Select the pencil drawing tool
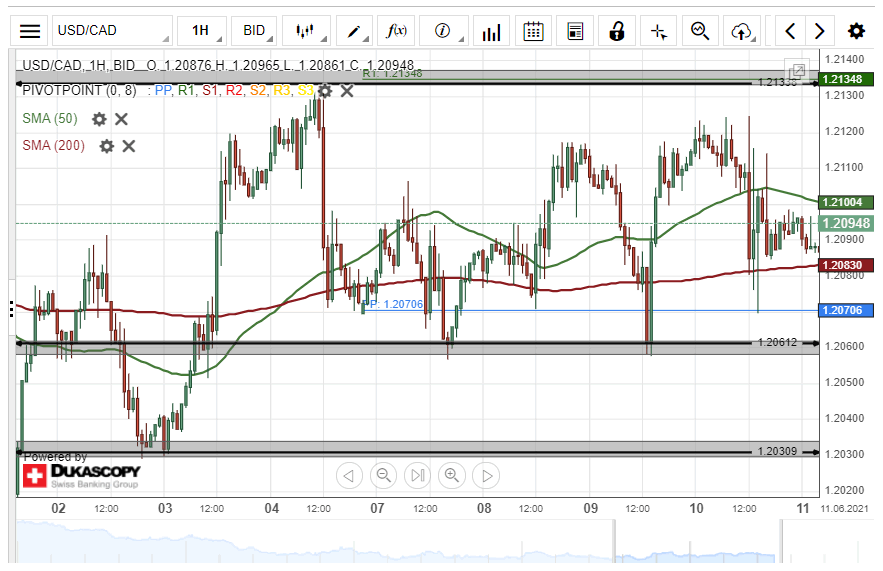883x571 pixels. click(354, 30)
